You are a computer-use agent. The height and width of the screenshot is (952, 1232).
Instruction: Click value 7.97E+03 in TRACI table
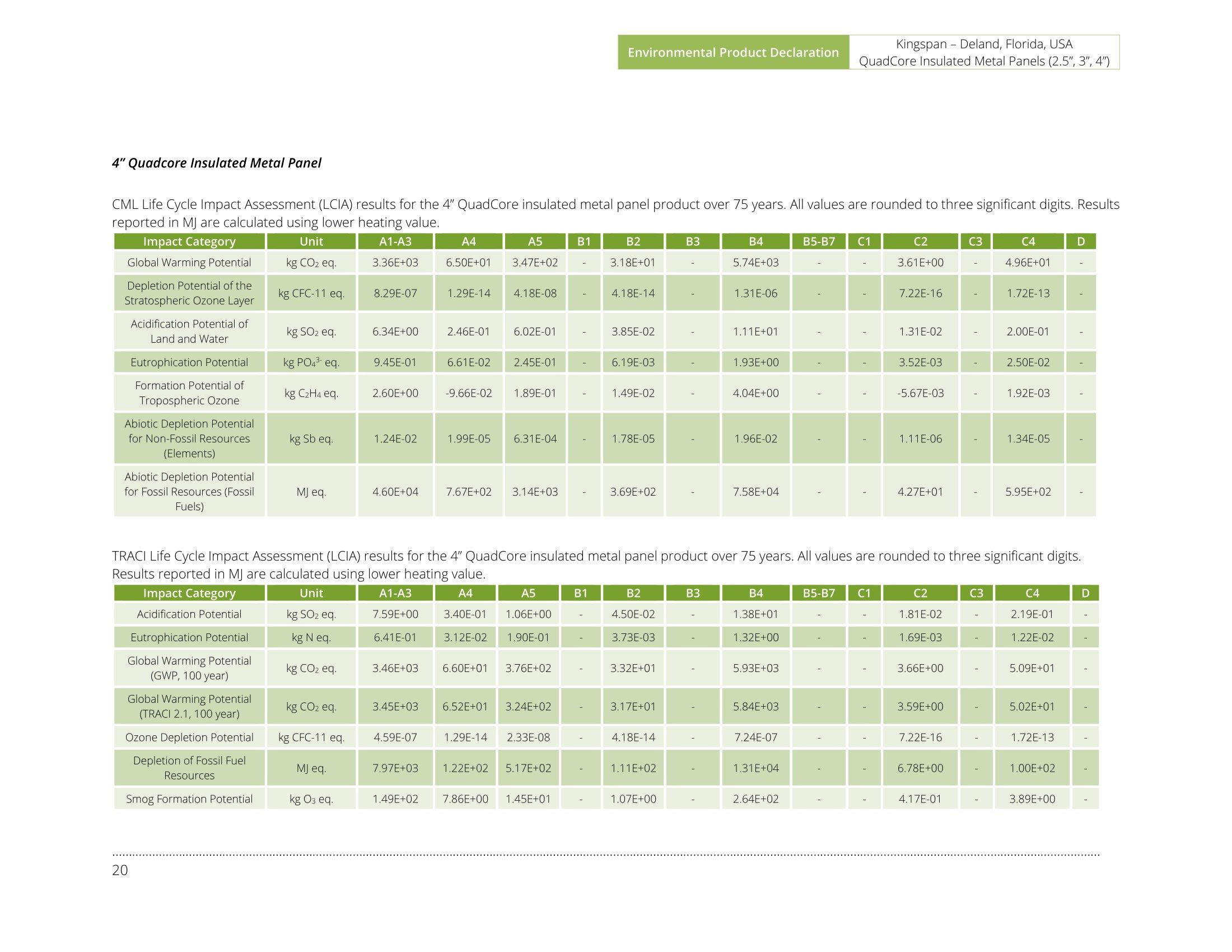[395, 768]
